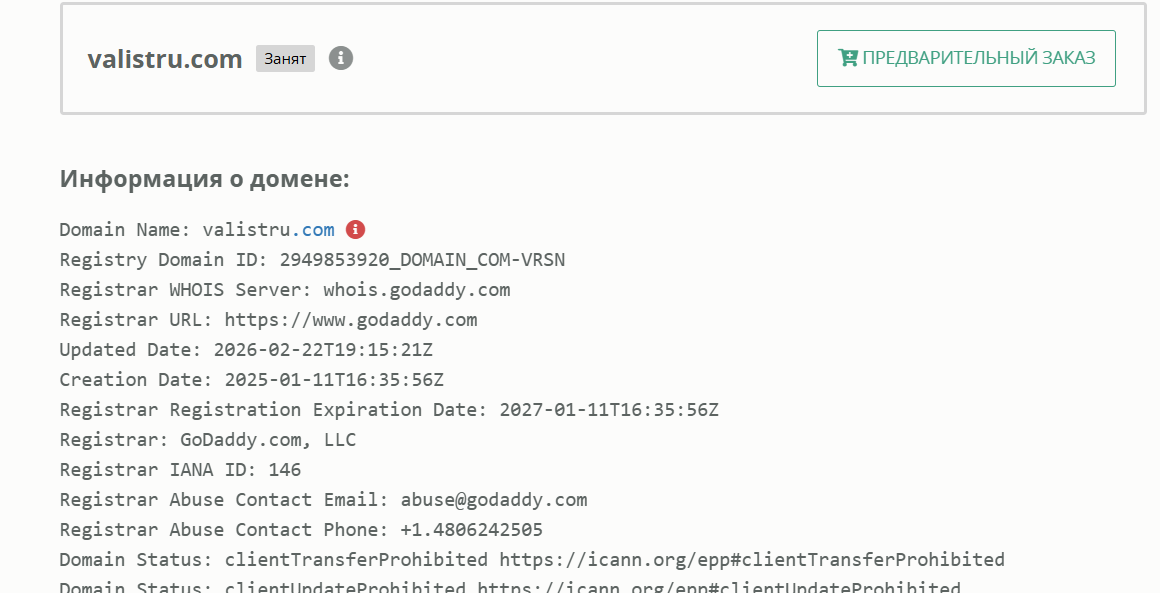Click the gray info icon beside Занят badge
The image size is (1160, 593).
point(341,58)
